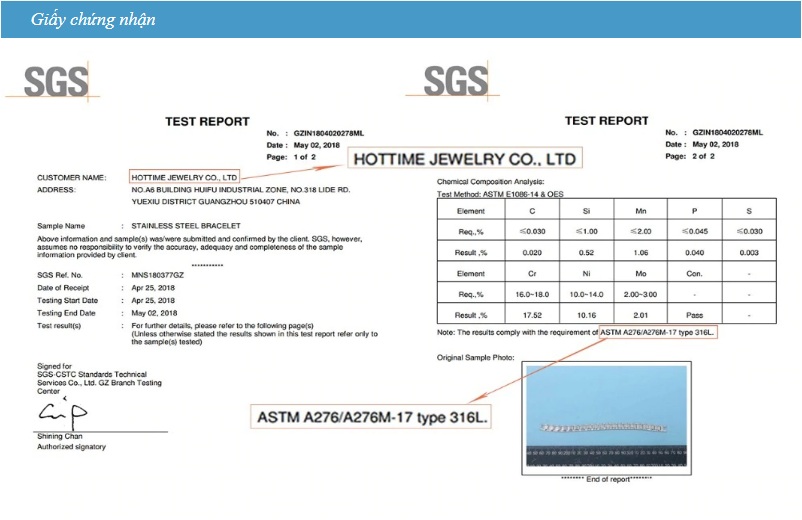Select result cell '0.003' for sulfur
802x520 pixels.
749,253
